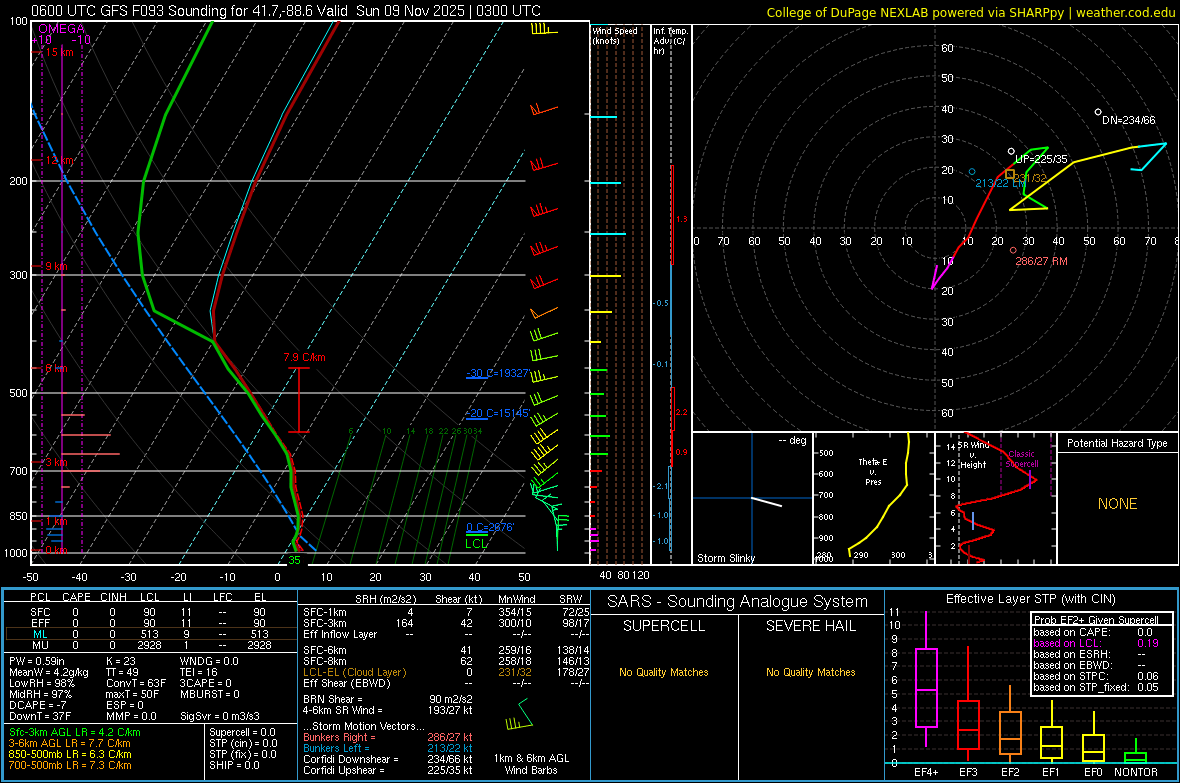Click the BRN Shear = label
Image resolution: width=1180 pixels, height=783 pixels.
point(333,699)
